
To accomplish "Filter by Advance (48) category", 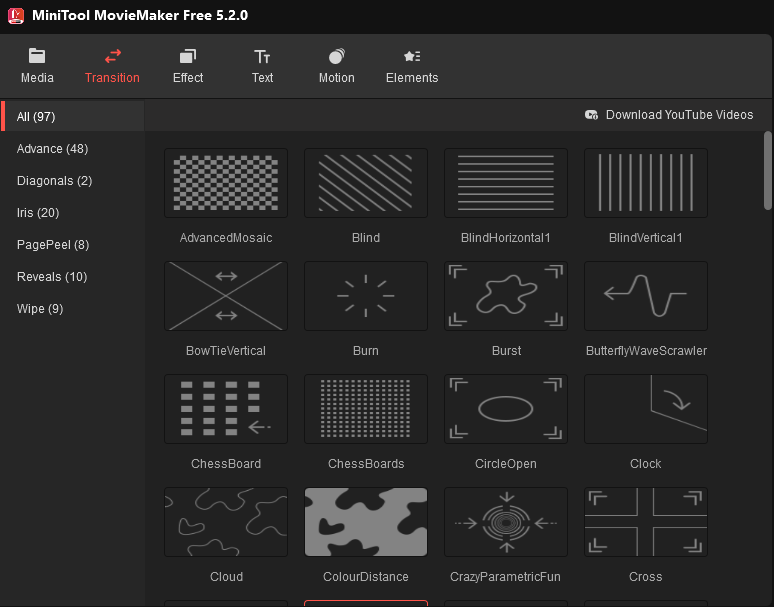I will tap(52, 149).
